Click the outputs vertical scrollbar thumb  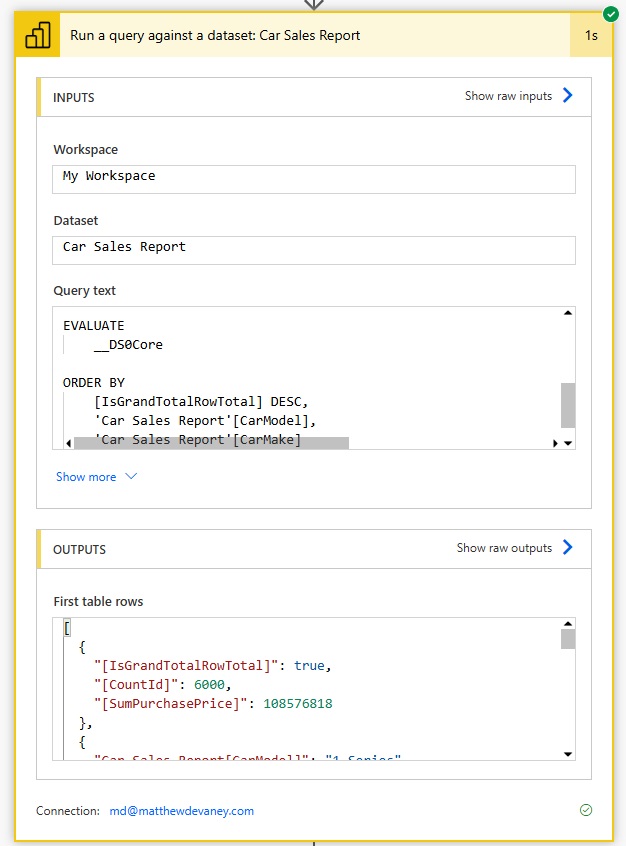coord(568,639)
